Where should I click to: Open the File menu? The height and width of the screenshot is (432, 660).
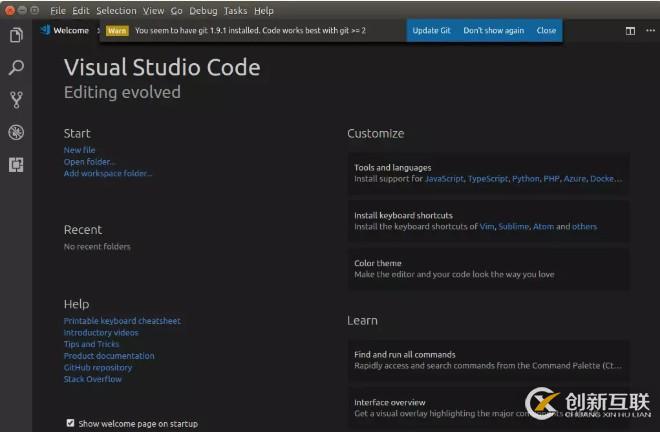[x=58, y=11]
